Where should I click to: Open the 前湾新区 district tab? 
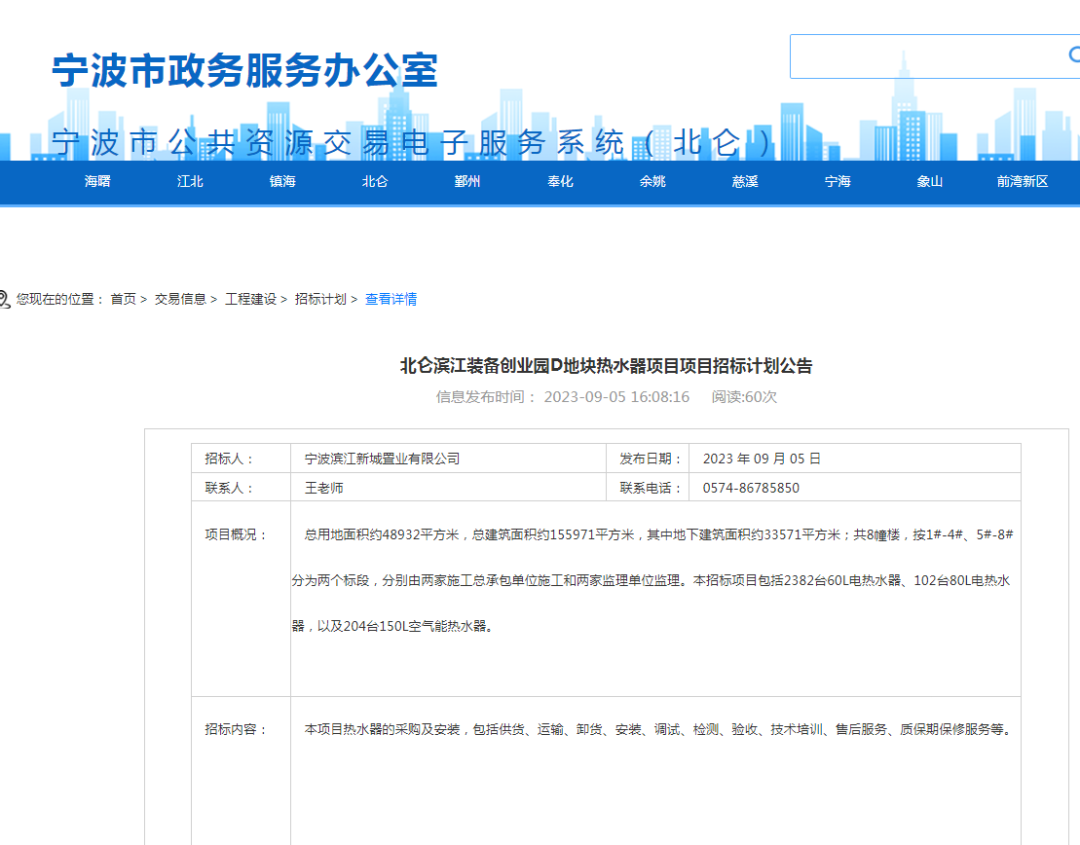pyautogui.click(x=1022, y=181)
